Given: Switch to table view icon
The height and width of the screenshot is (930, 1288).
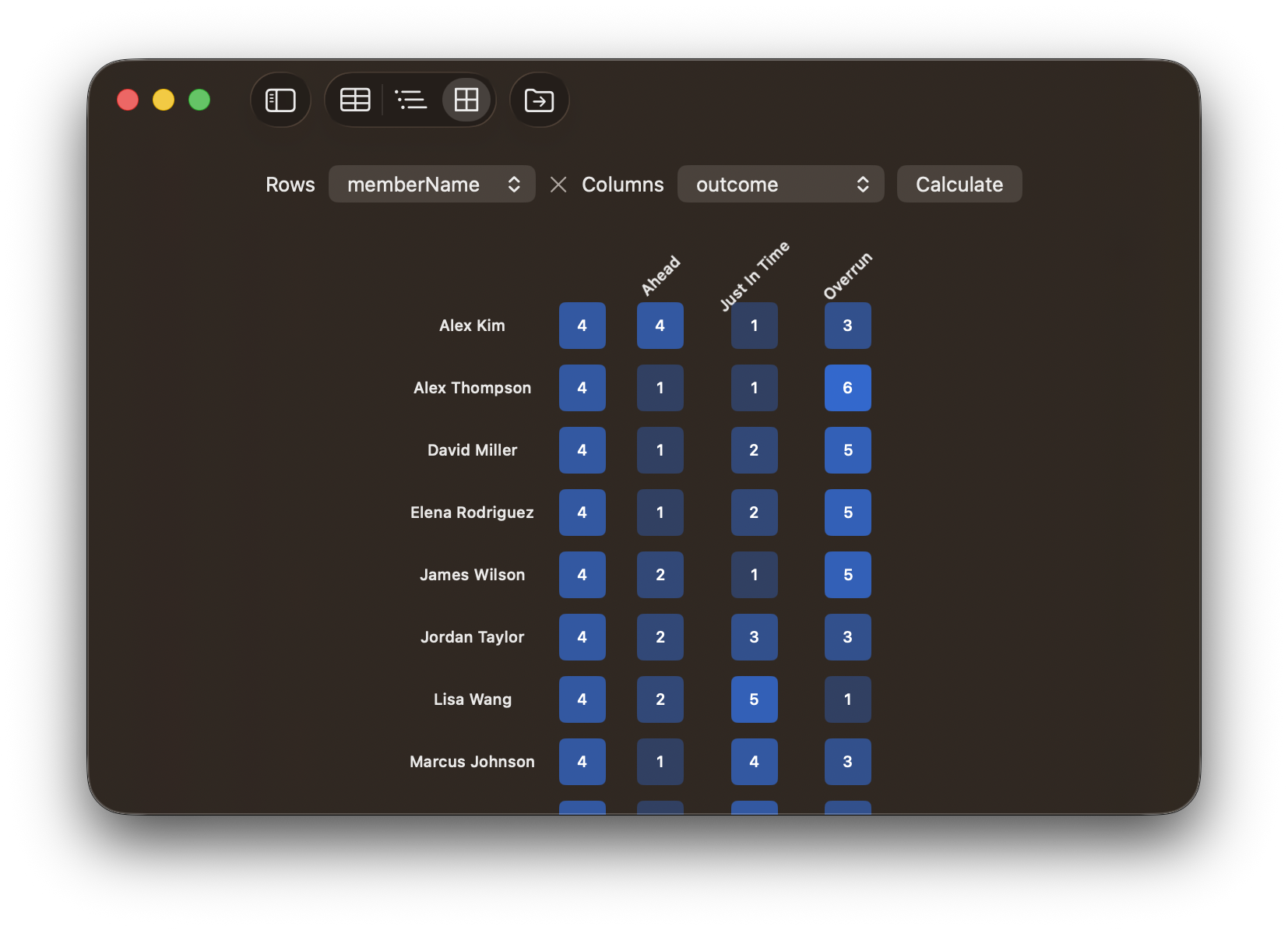Looking at the screenshot, I should pos(355,100).
